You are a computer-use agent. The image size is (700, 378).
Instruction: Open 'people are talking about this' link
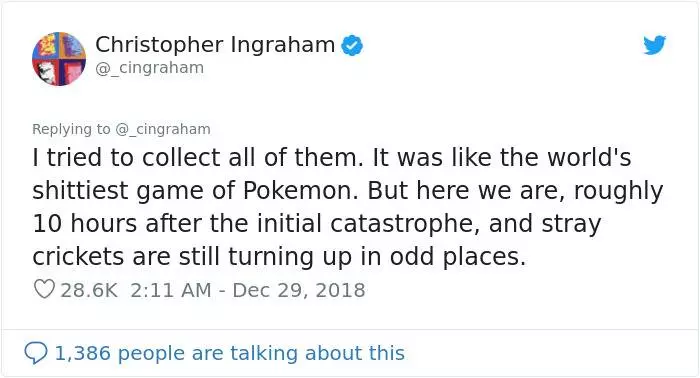[x=261, y=353]
